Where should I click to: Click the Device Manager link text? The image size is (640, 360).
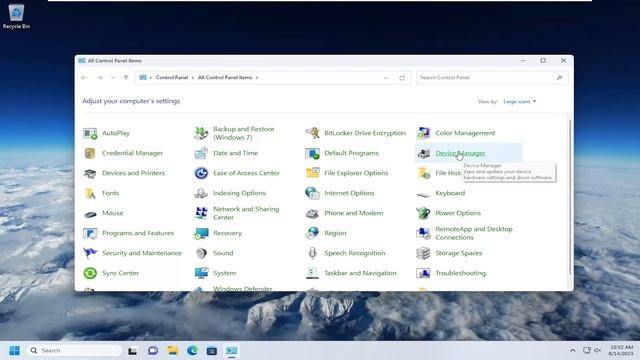460,153
